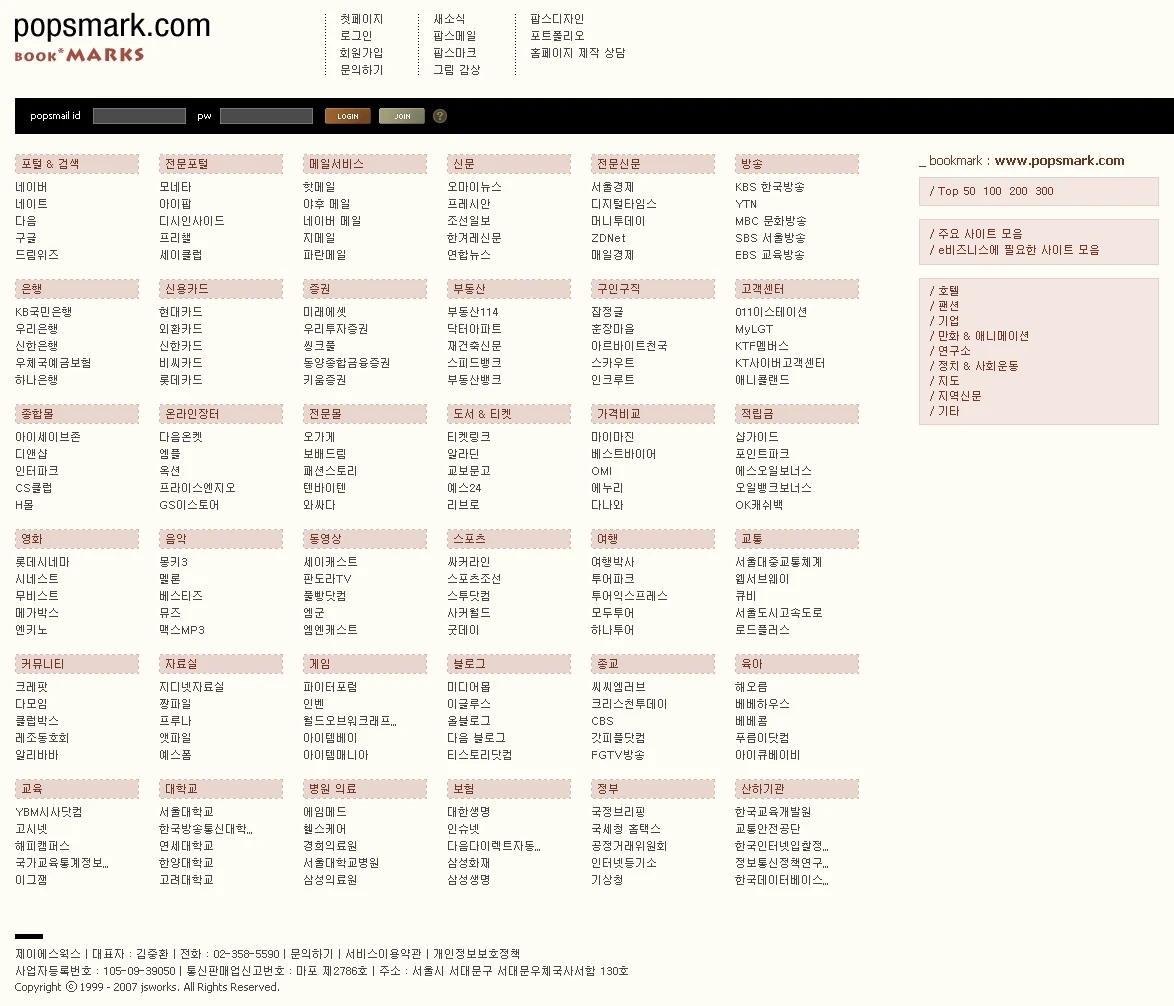The height and width of the screenshot is (1006, 1174).
Task: Select 팝스메일 from the top menu
Action: point(454,36)
